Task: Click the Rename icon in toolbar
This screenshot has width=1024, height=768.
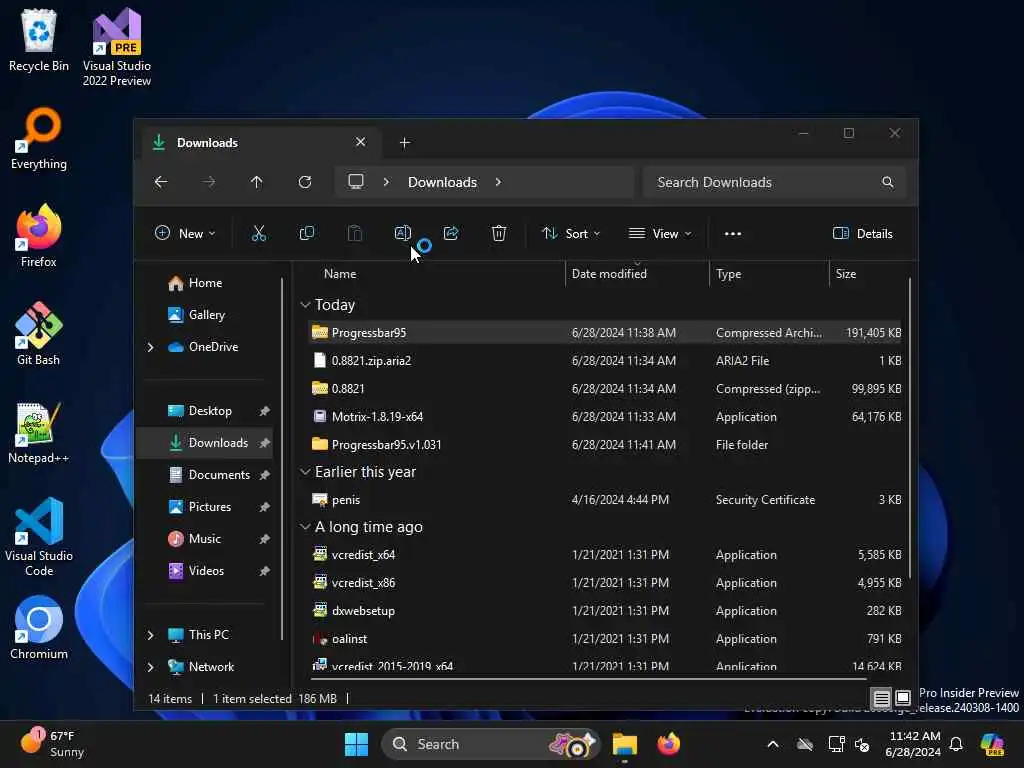Action: [x=402, y=233]
